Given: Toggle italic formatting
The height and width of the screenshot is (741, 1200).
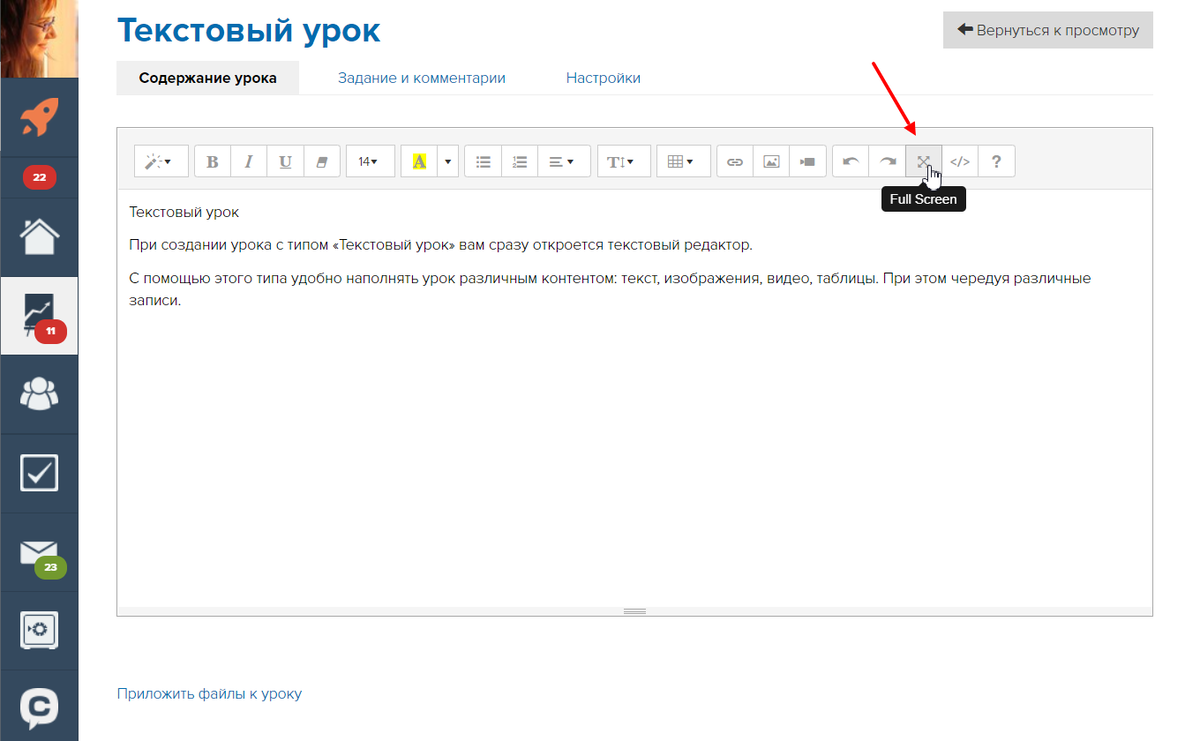Looking at the screenshot, I should (x=248, y=161).
